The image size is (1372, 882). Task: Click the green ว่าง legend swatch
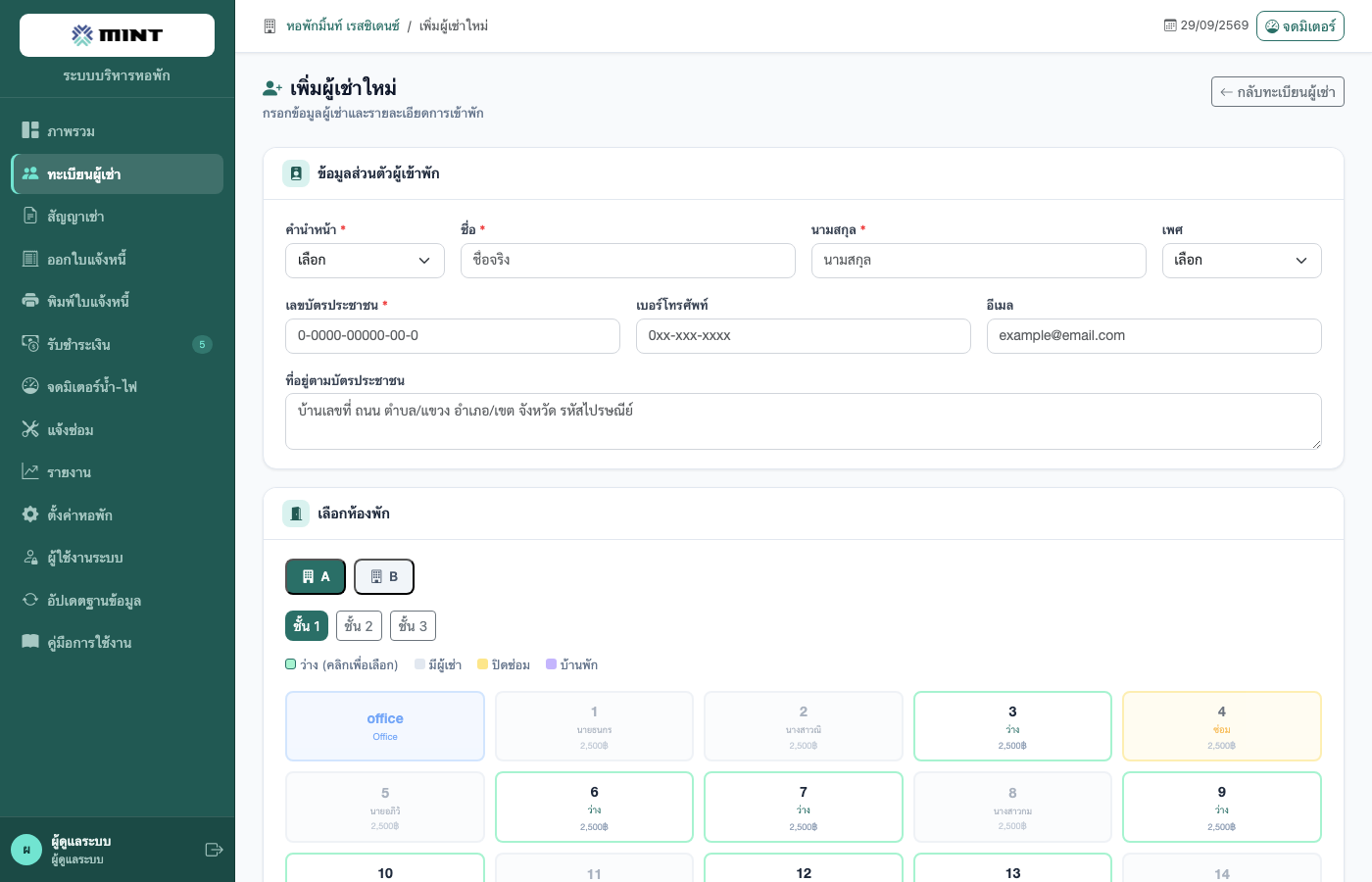pyautogui.click(x=291, y=664)
